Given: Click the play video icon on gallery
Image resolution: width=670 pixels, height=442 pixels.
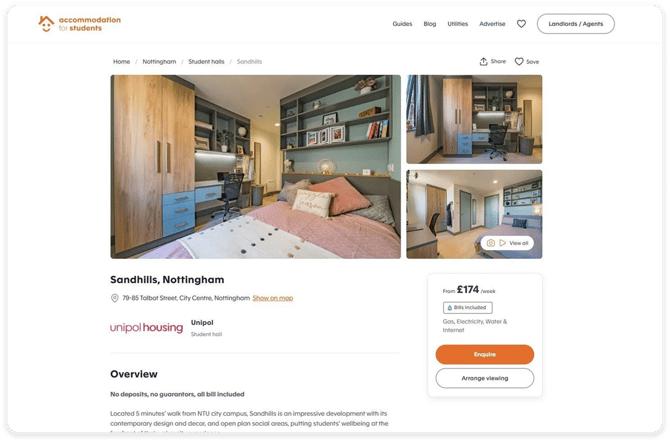Looking at the screenshot, I should coord(502,243).
